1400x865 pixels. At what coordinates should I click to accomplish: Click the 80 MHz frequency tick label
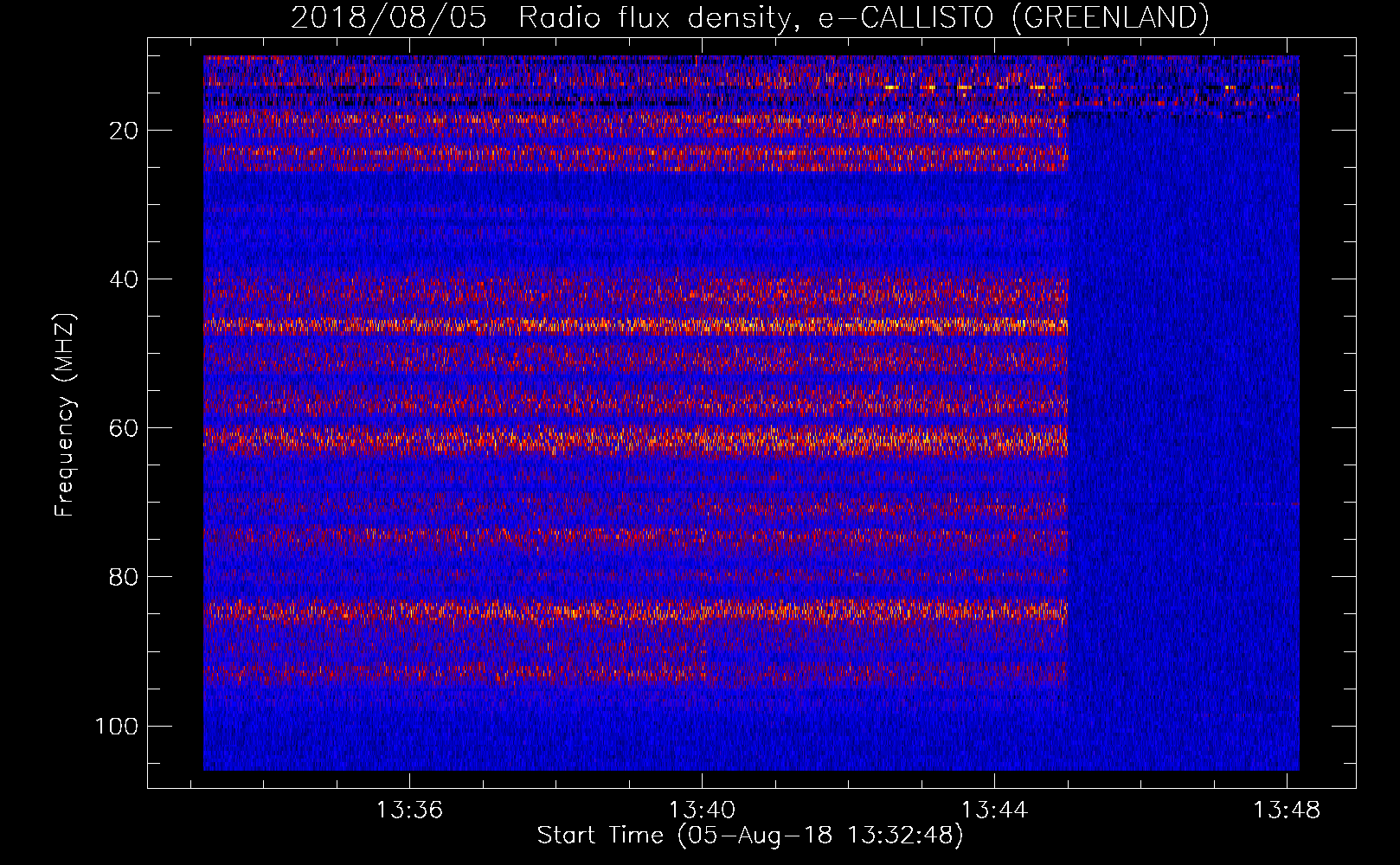coord(124,577)
